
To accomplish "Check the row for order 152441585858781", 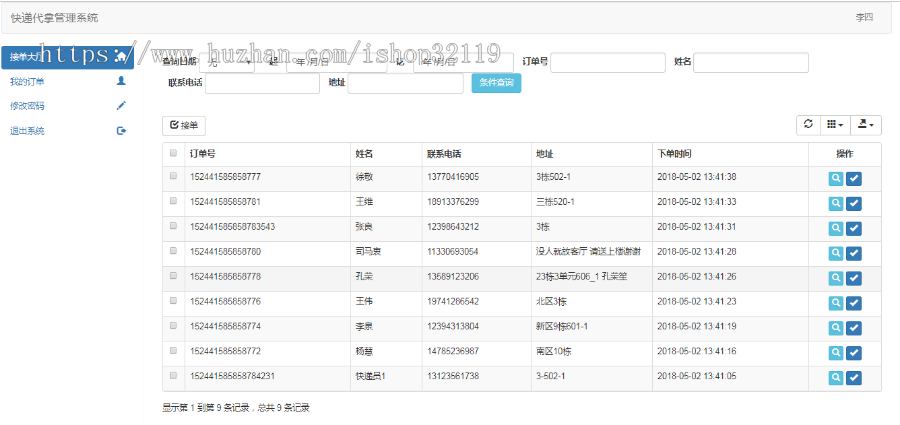I will (x=173, y=202).
